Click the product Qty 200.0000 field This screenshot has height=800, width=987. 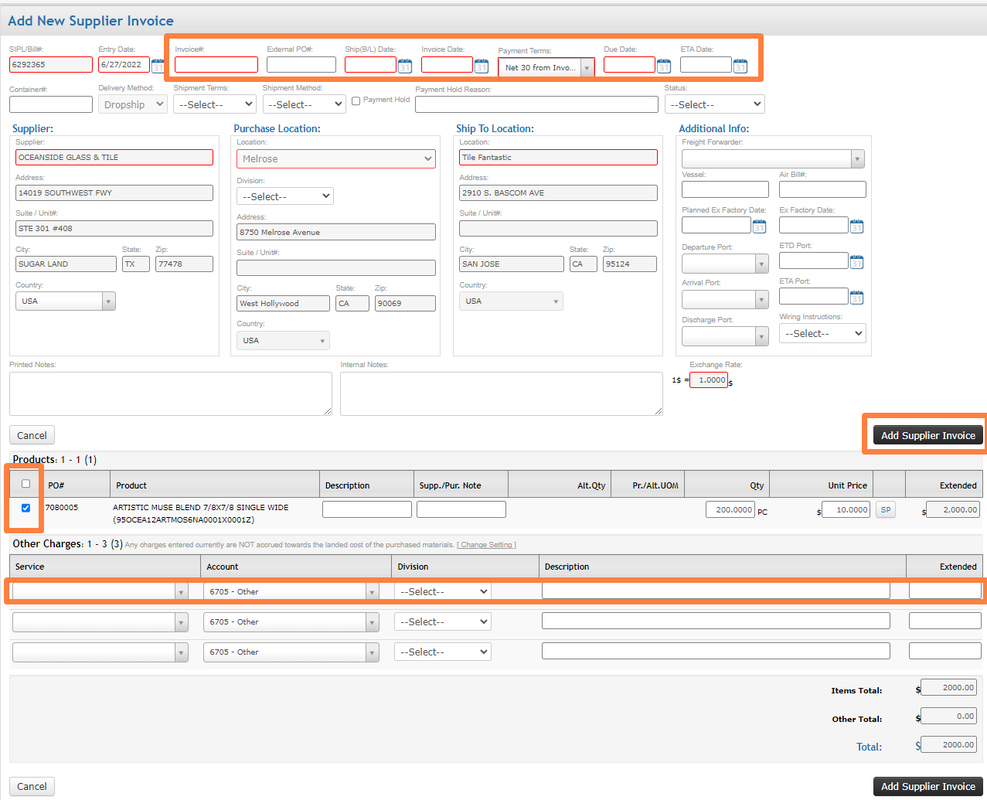click(730, 510)
